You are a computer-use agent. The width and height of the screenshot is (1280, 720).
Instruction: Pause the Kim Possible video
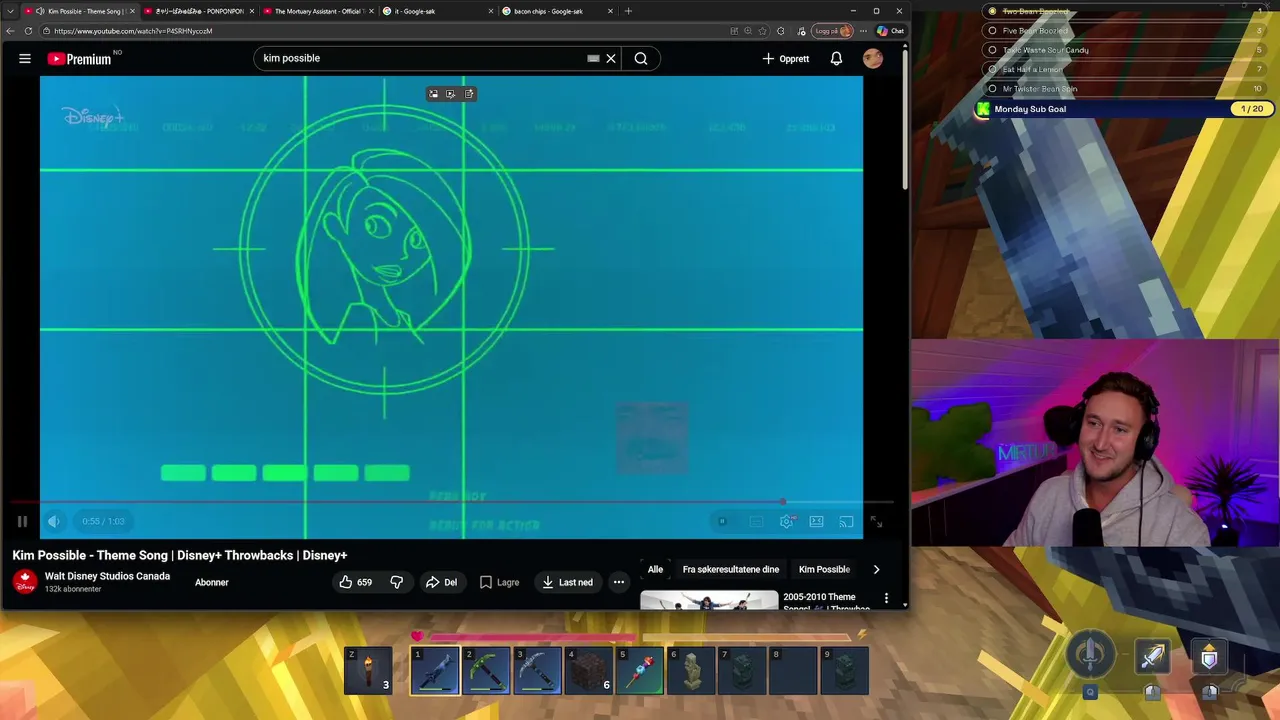coord(22,521)
